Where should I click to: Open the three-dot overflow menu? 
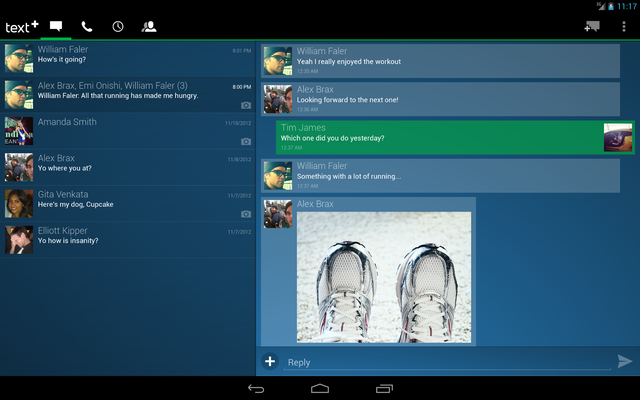click(624, 26)
